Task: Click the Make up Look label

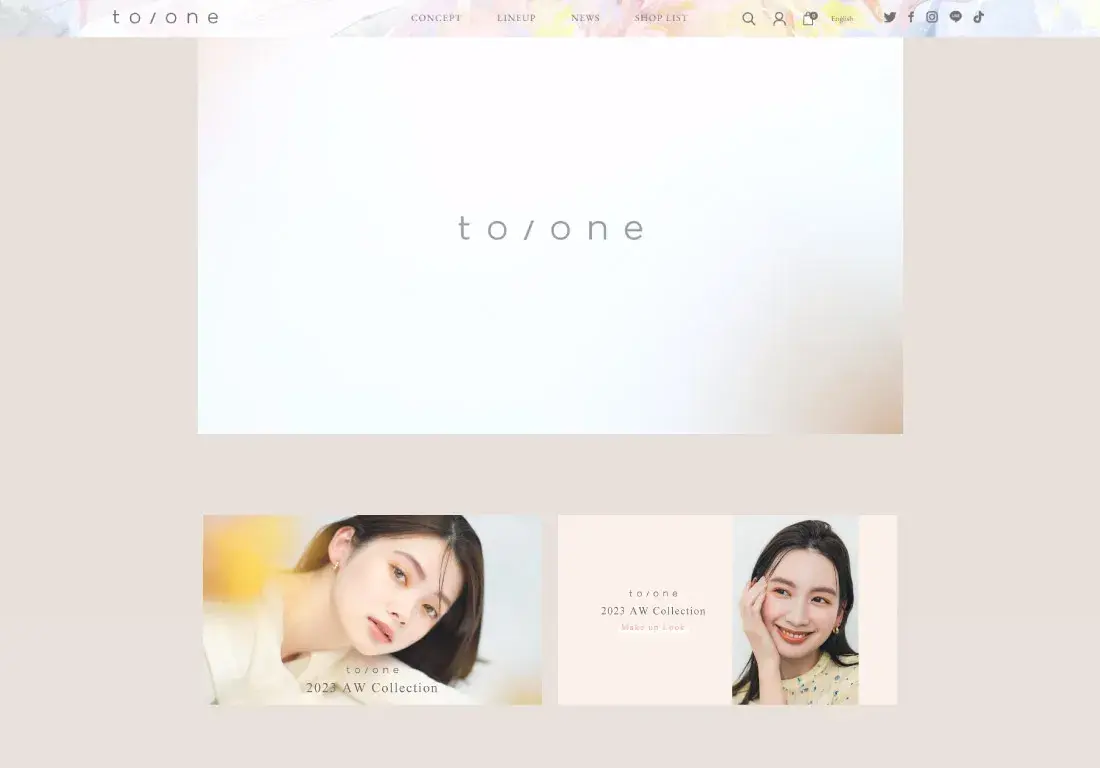Action: (653, 628)
